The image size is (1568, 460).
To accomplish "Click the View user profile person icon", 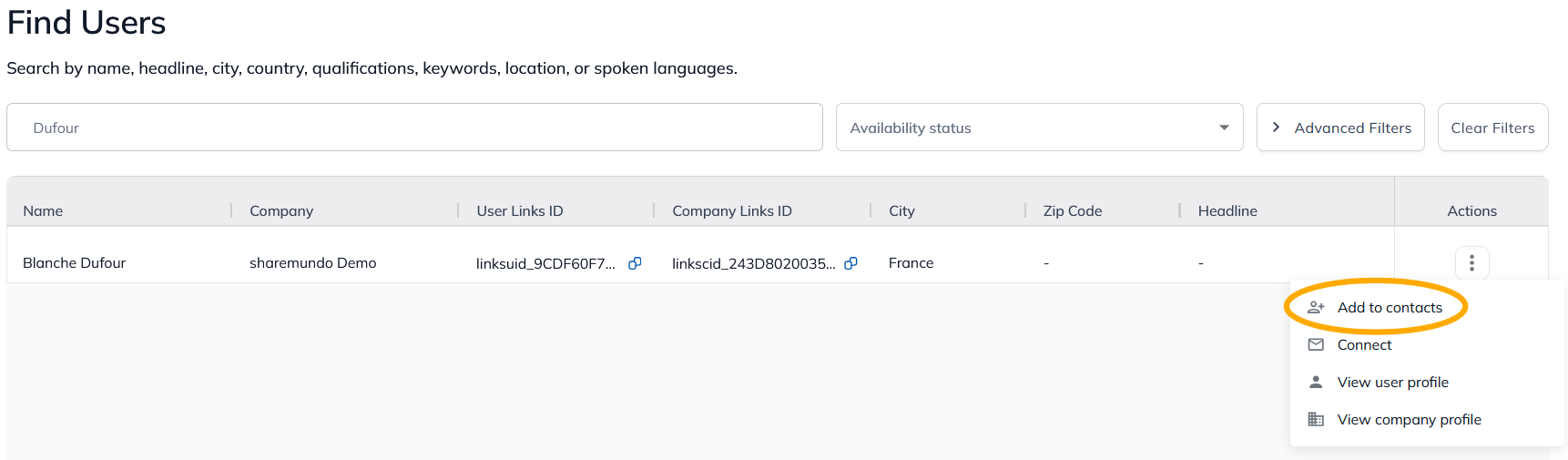I will (x=1316, y=382).
